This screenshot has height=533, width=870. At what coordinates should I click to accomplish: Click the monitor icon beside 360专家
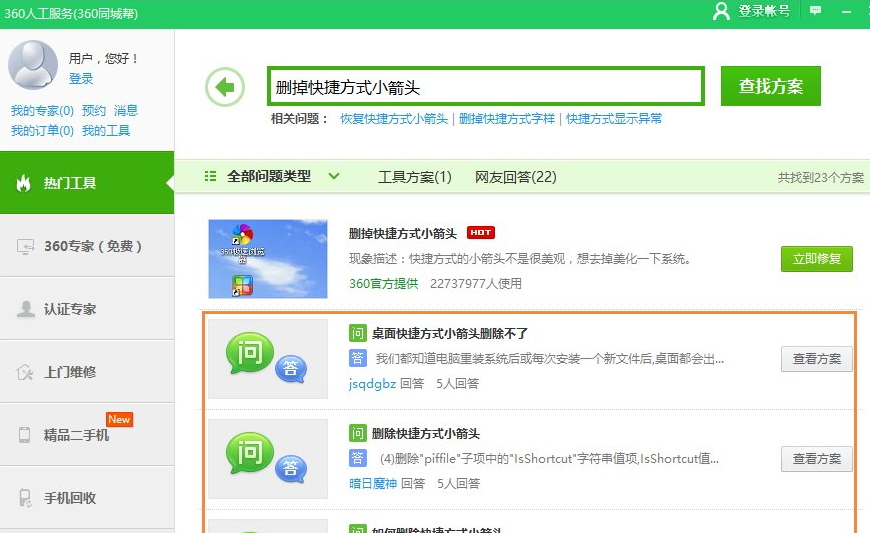(25, 246)
